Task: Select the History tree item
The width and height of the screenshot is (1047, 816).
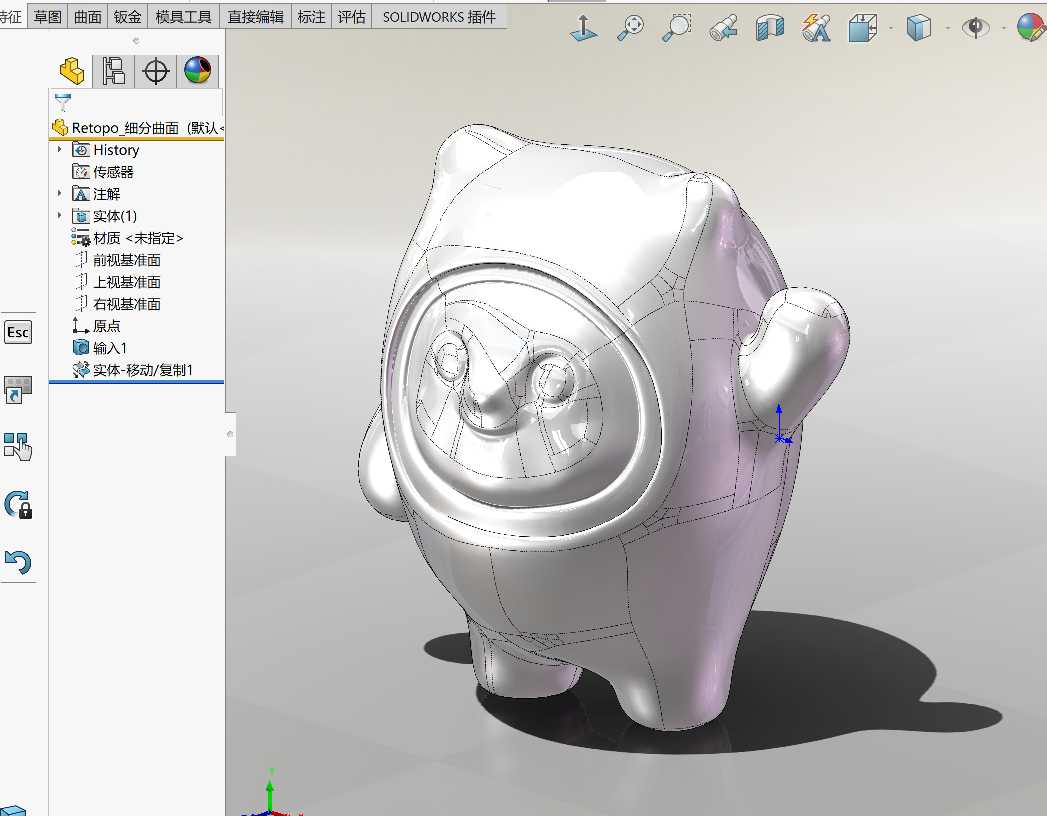Action: pyautogui.click(x=106, y=150)
